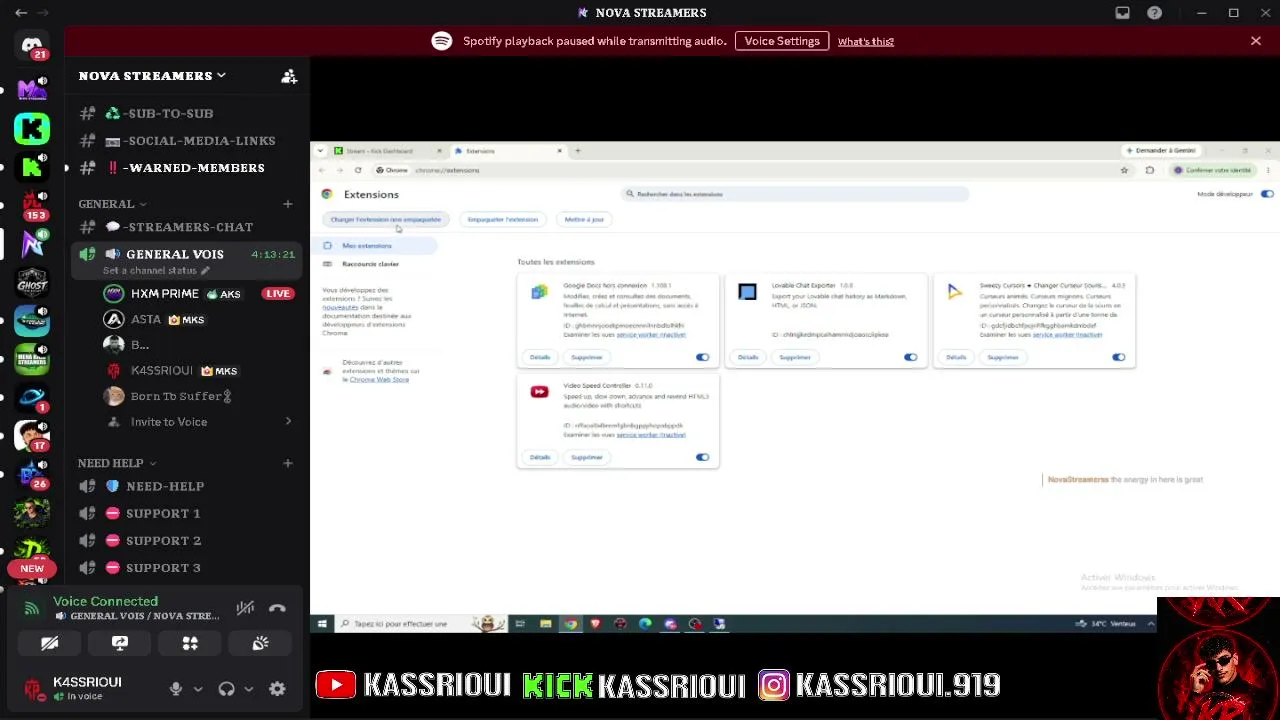This screenshot has height=720, width=1280.
Task: Open Discord inbox icon in title bar
Action: pyautogui.click(x=1123, y=13)
